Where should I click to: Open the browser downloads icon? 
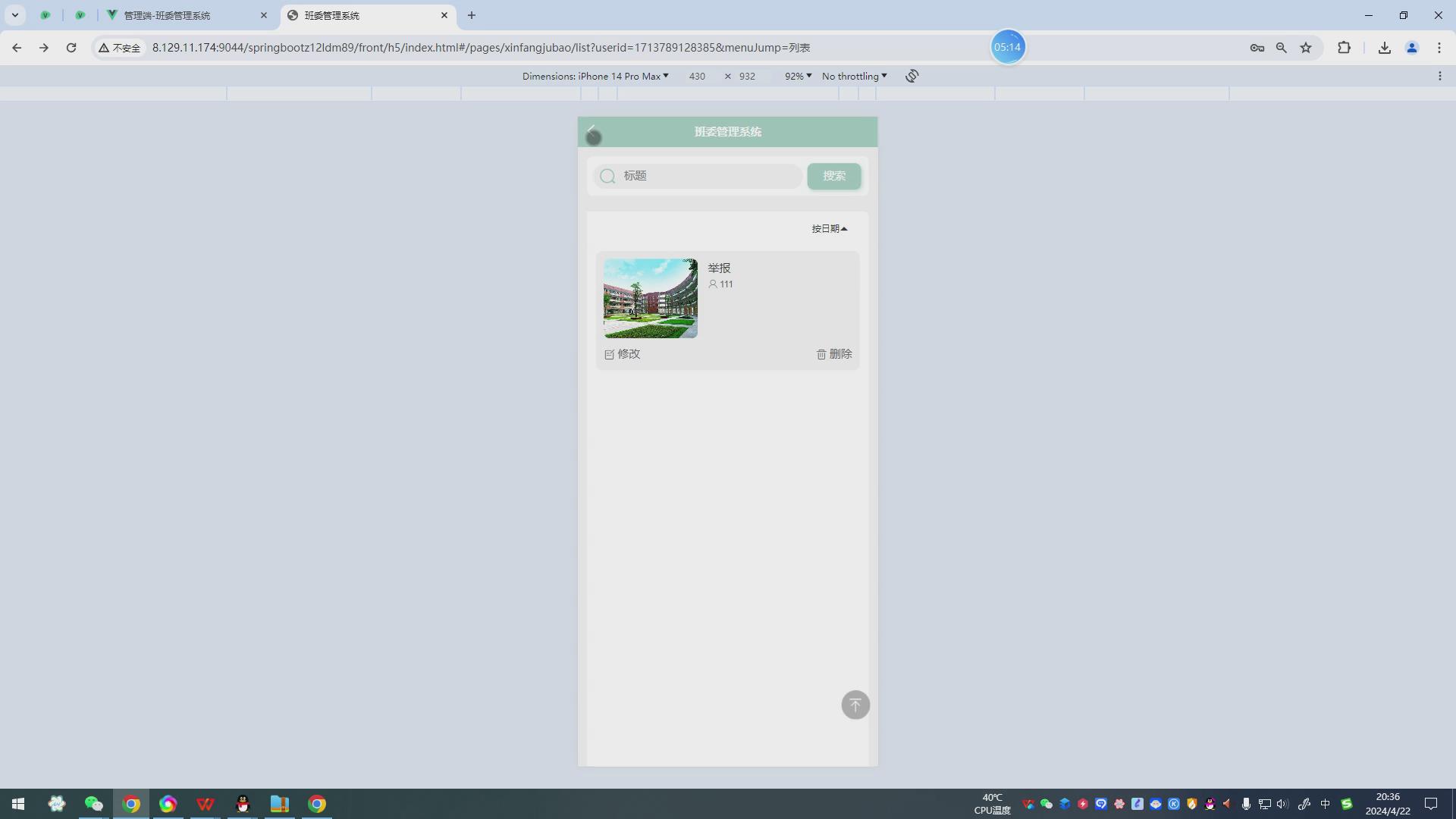(1384, 48)
